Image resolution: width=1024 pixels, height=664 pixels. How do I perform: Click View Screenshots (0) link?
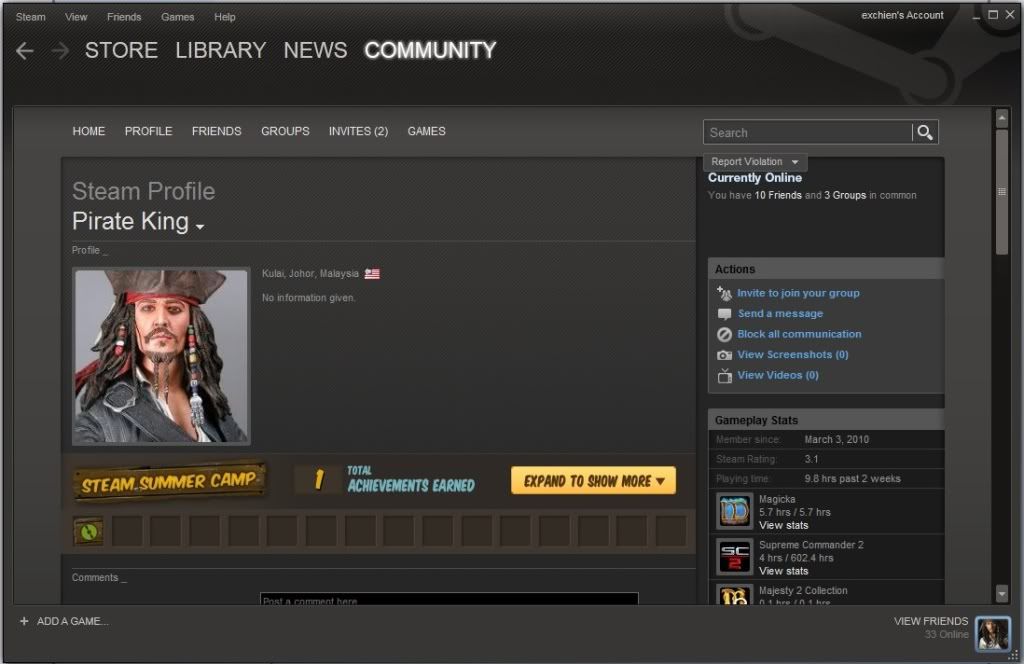pos(792,355)
